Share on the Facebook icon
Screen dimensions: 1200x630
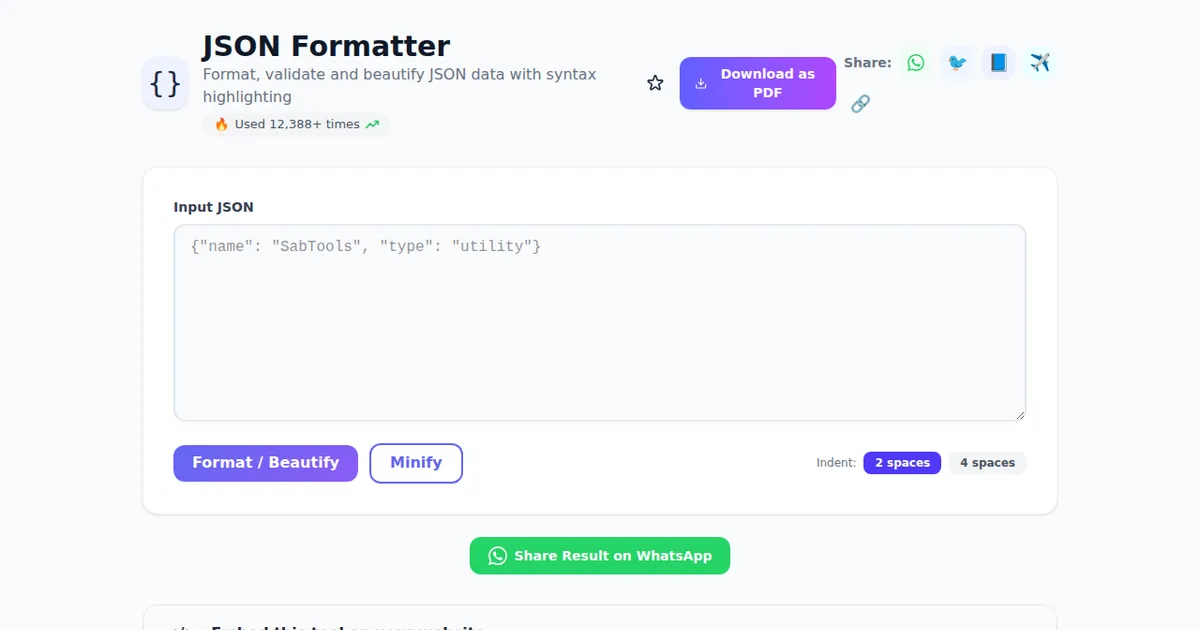(998, 62)
